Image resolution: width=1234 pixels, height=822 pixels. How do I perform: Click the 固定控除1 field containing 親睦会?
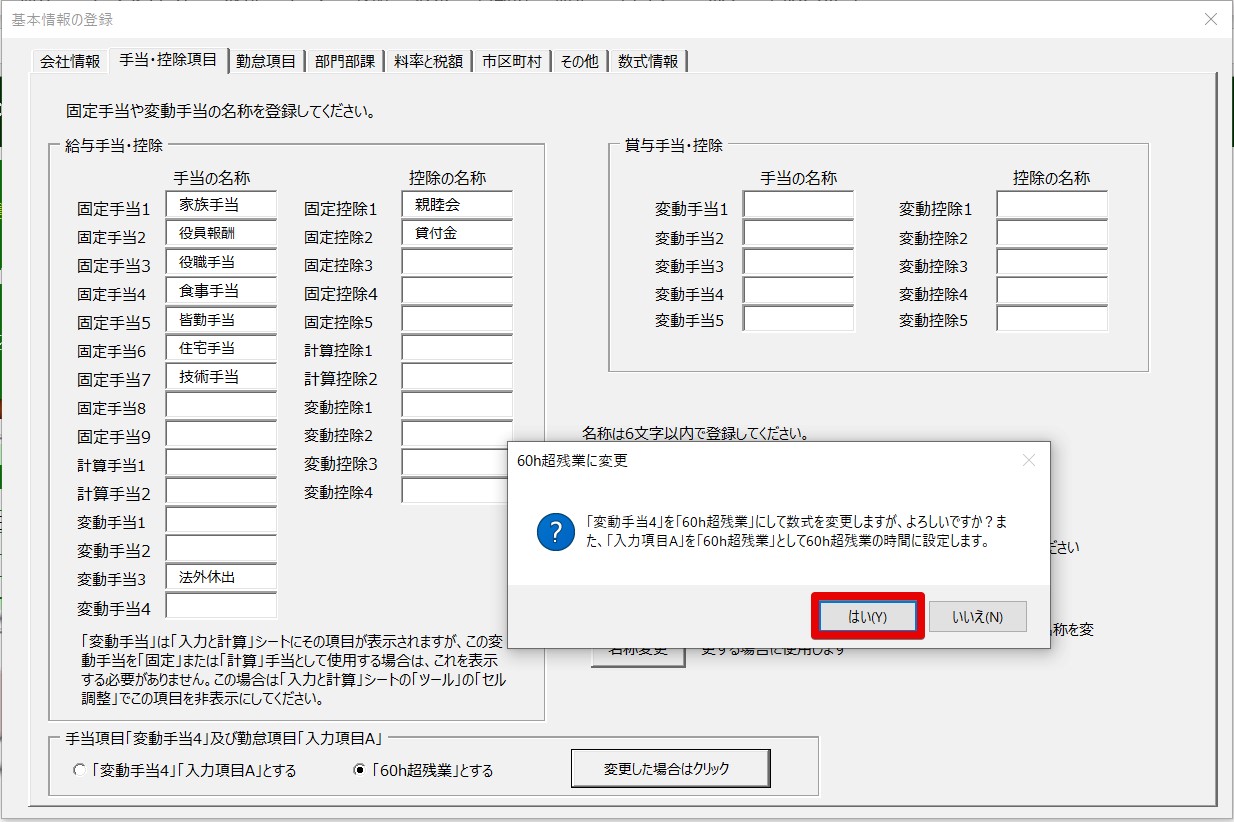point(457,205)
